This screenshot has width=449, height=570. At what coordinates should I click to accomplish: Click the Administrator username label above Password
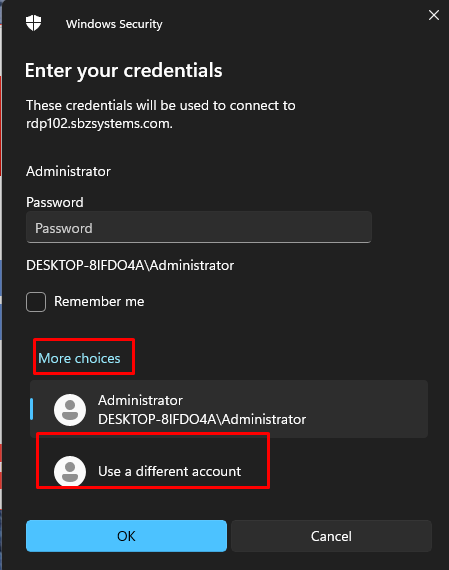coord(68,171)
